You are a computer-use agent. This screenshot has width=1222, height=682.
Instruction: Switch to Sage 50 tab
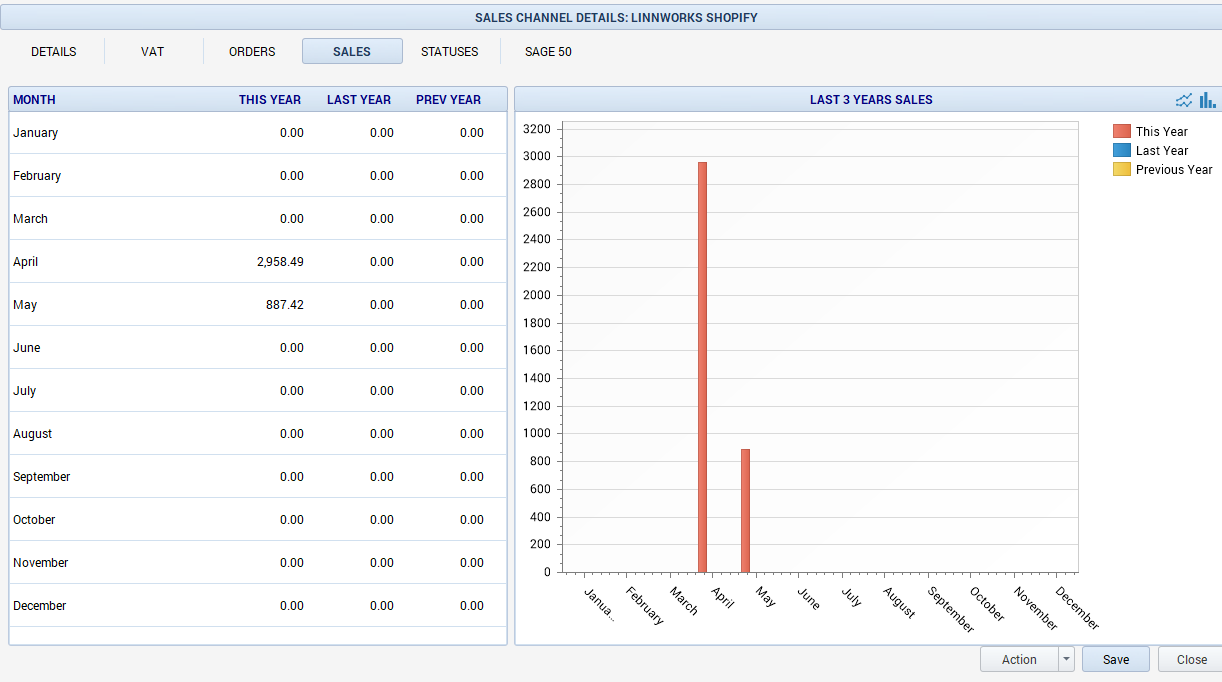point(548,52)
